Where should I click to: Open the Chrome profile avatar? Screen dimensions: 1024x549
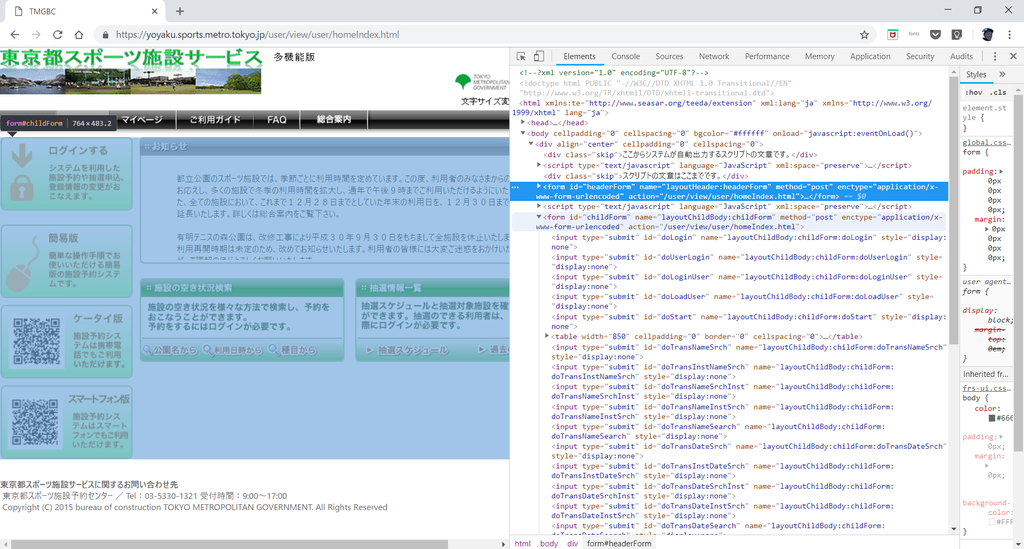987,35
